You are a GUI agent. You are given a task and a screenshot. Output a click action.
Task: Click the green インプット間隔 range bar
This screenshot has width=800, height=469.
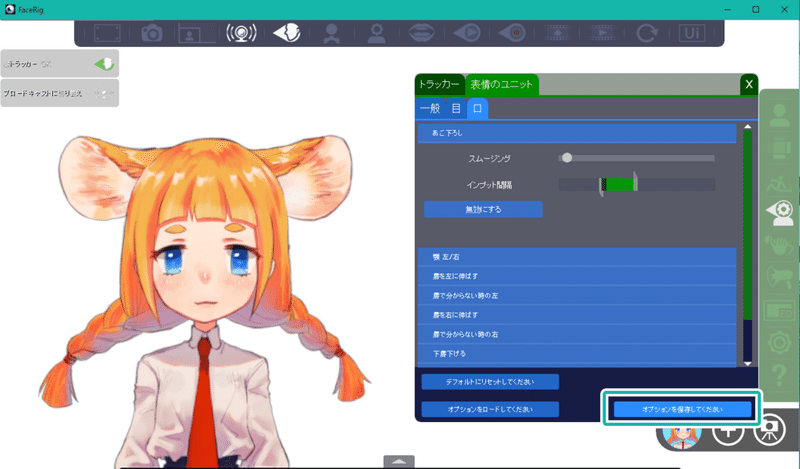pyautogui.click(x=619, y=184)
